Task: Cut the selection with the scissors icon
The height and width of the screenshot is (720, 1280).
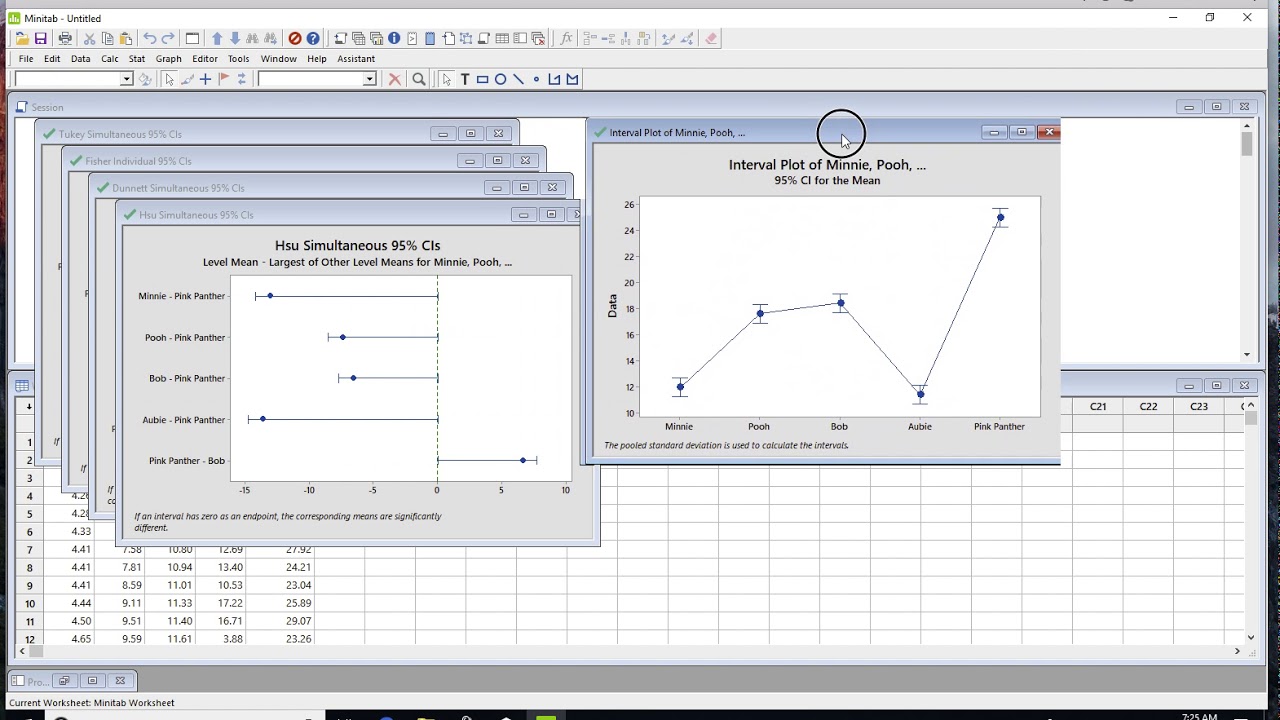Action: click(89, 39)
